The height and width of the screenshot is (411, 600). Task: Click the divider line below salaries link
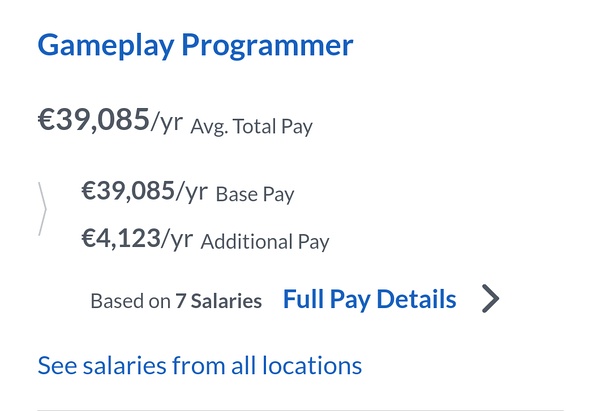tap(300, 409)
